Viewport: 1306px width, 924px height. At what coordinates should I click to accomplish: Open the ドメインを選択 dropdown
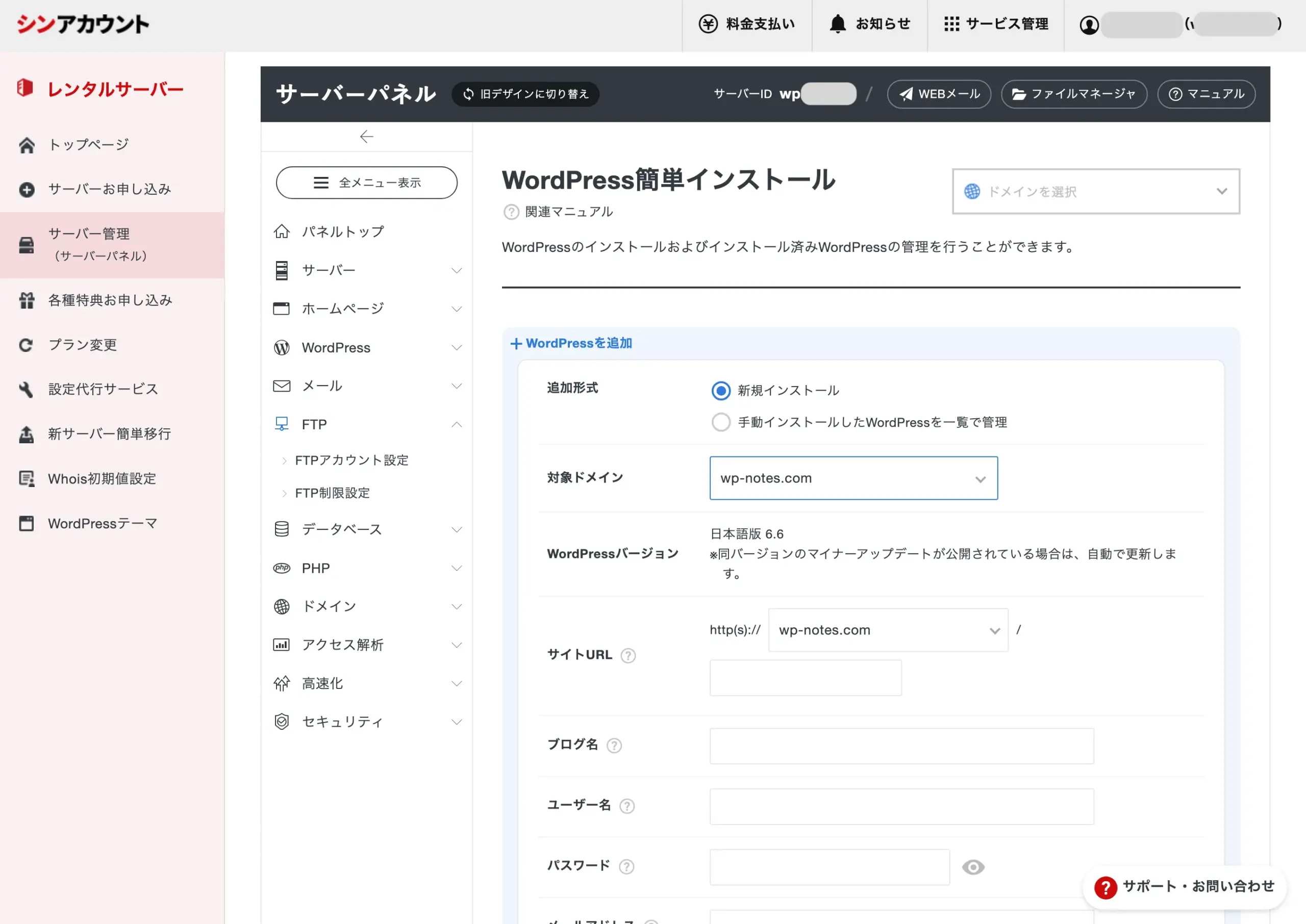(1095, 192)
